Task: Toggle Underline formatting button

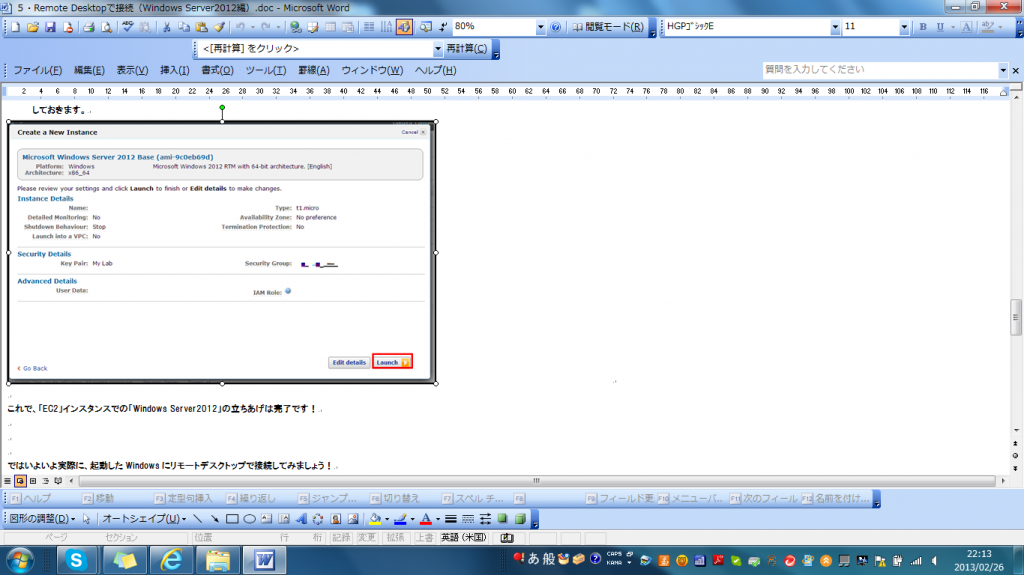Action: click(940, 27)
